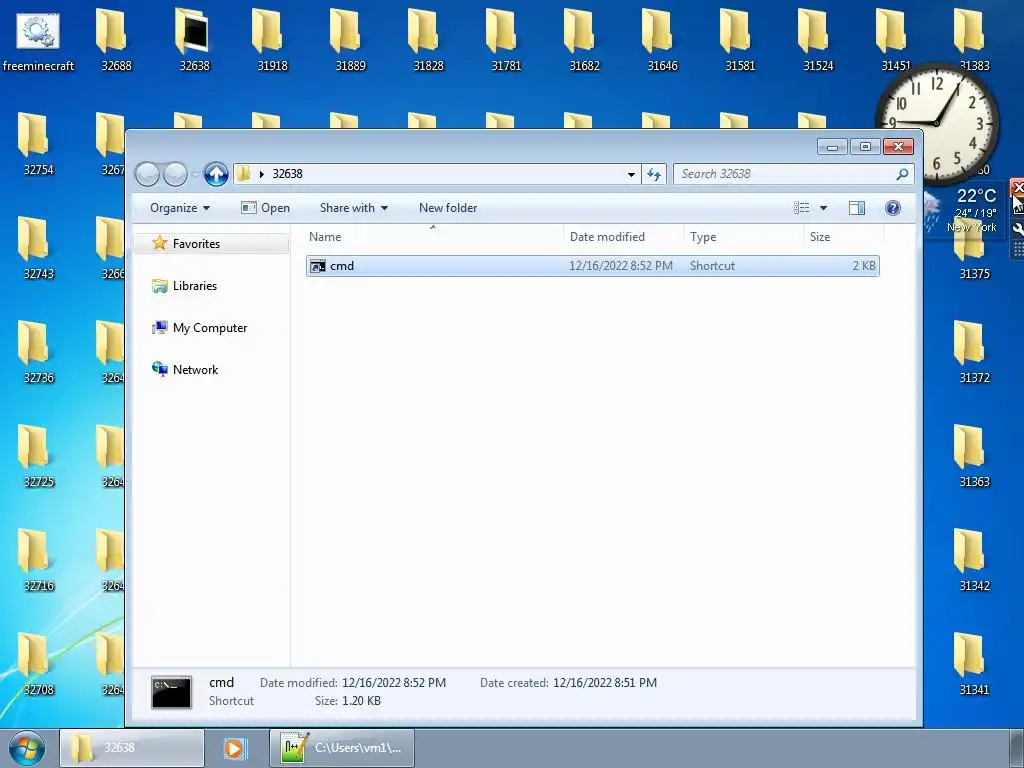Select the 31682 desktop folder
This screenshot has height=768, width=1024.
(x=584, y=42)
